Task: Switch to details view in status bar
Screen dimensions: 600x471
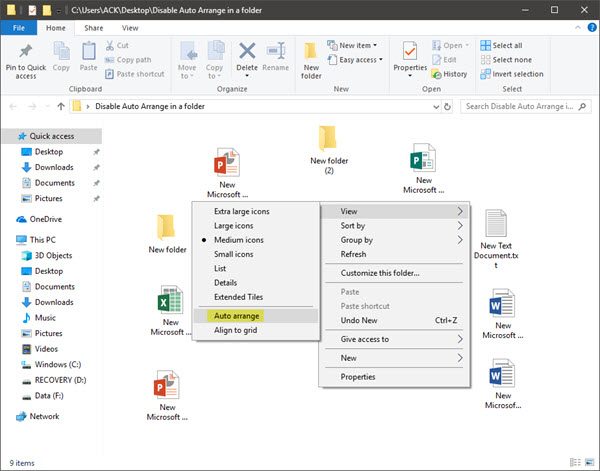Action: tap(576, 463)
